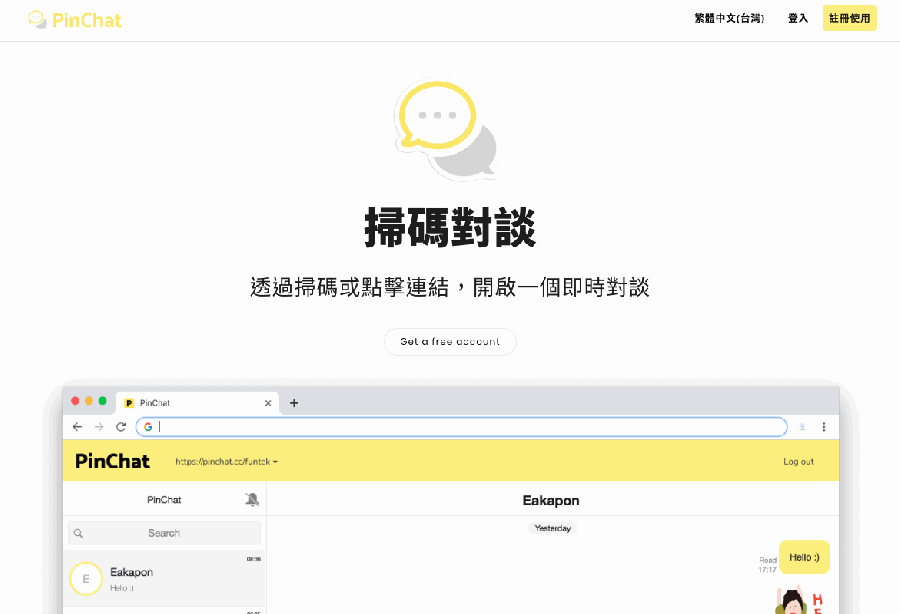900x614 pixels.
Task: Click the Search field in chat list
Action: point(164,533)
